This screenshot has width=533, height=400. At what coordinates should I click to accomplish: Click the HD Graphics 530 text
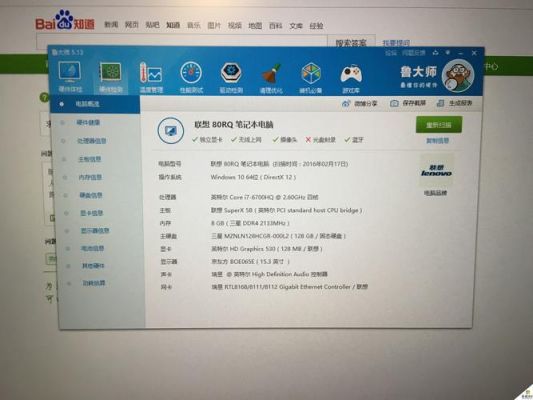coord(266,249)
